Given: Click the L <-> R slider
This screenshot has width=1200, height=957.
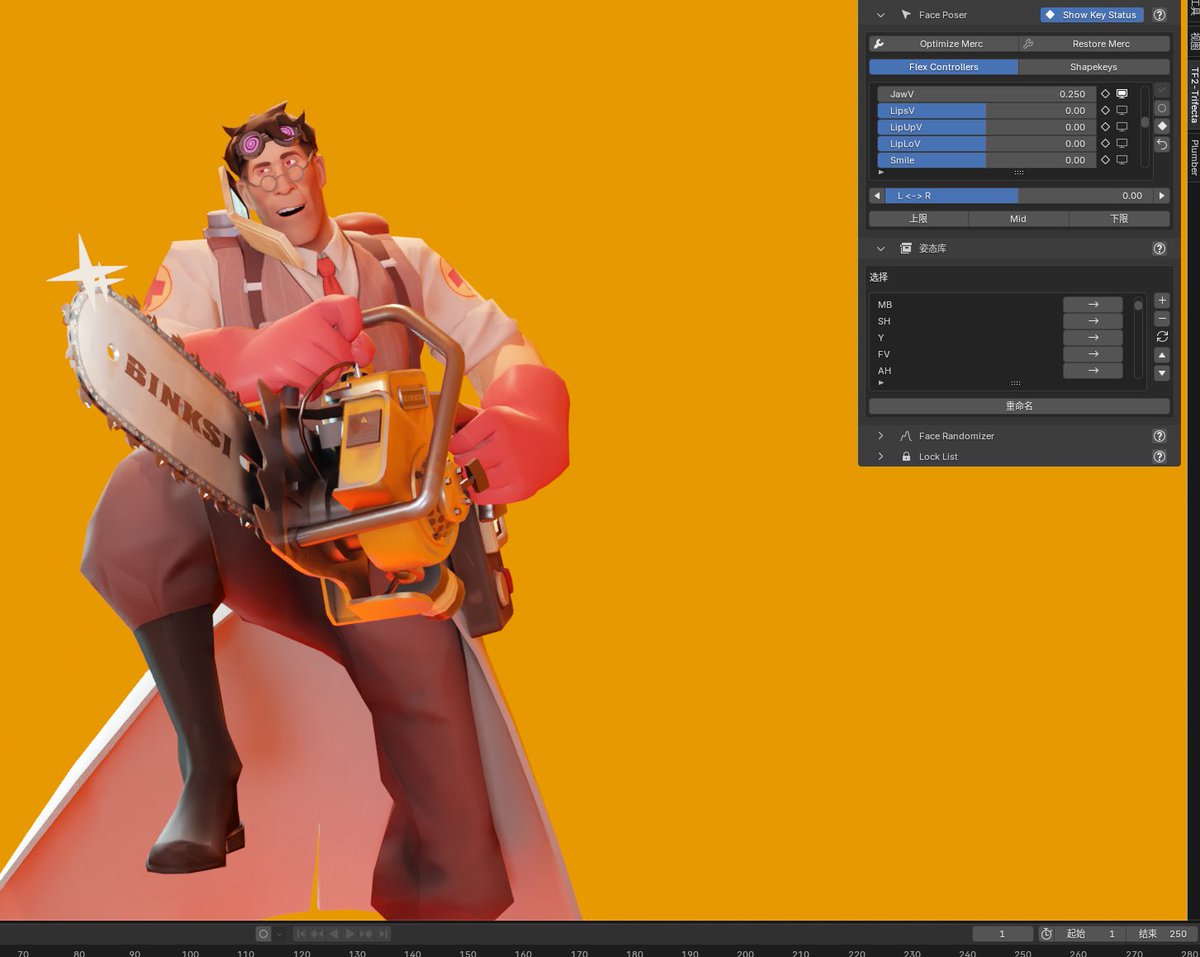Looking at the screenshot, I should point(1019,196).
